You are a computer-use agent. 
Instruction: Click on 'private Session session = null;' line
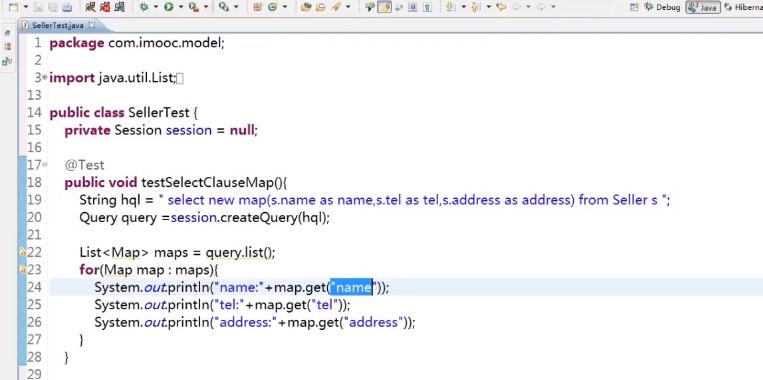pos(161,130)
